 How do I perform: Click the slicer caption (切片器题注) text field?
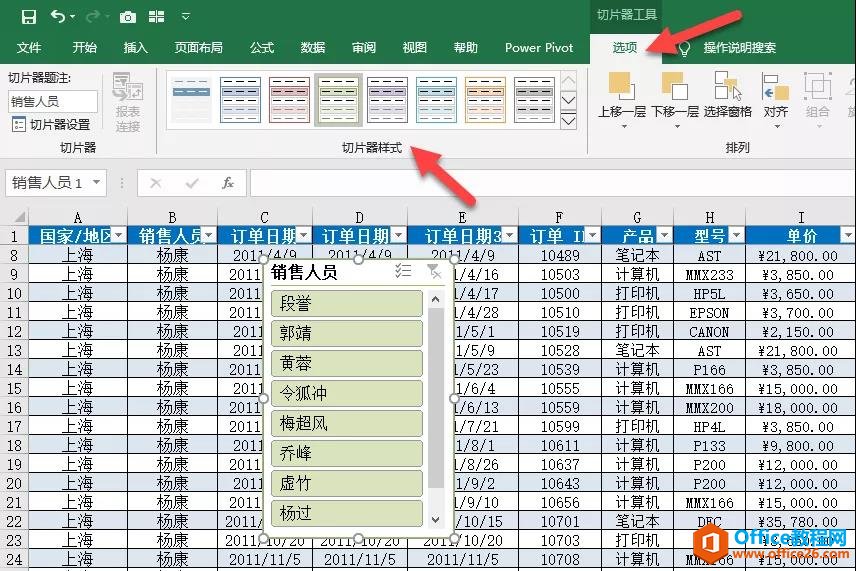point(53,101)
